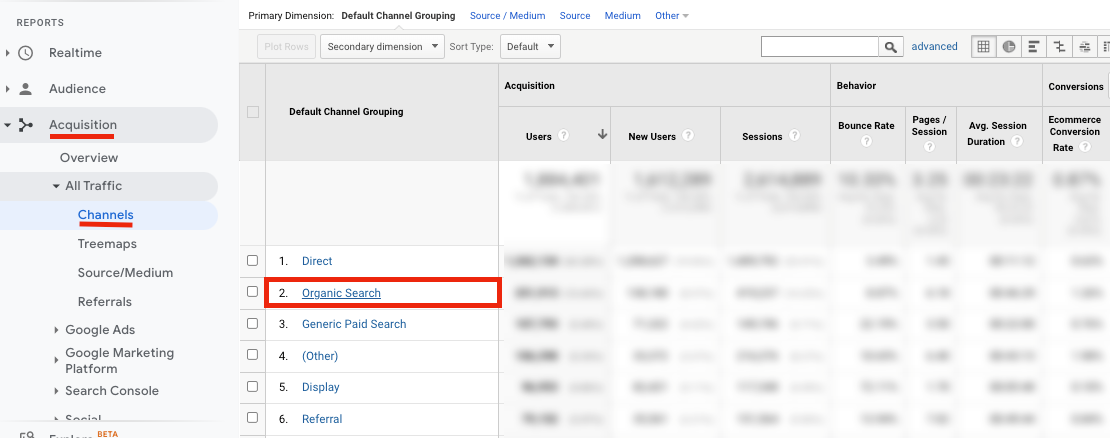
Task: Switch to the pie chart percentage view
Action: tap(1009, 47)
